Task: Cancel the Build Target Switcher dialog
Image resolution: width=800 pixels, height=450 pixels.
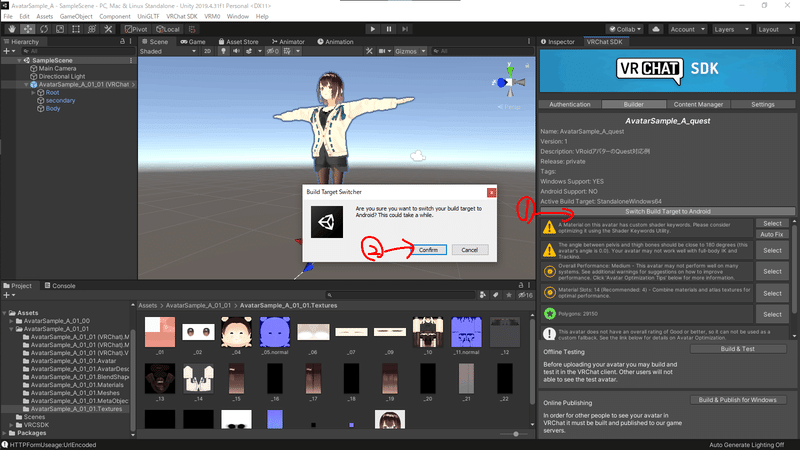Action: (x=469, y=249)
